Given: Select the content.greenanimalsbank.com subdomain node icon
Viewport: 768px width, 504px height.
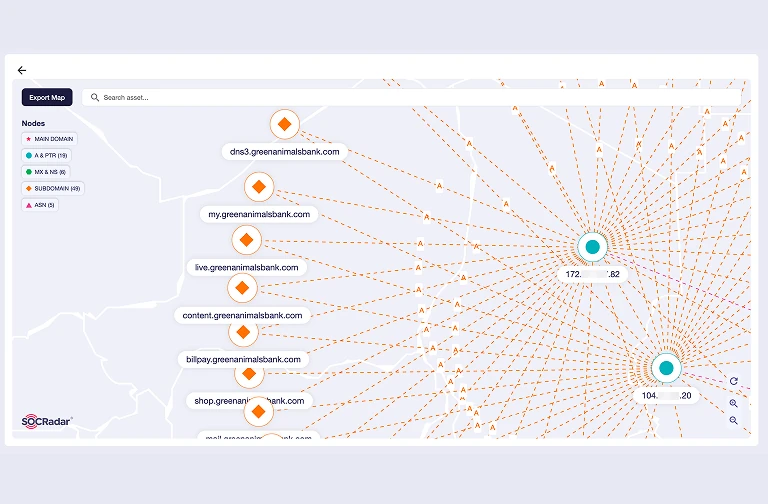Looking at the screenshot, I should tap(242, 288).
